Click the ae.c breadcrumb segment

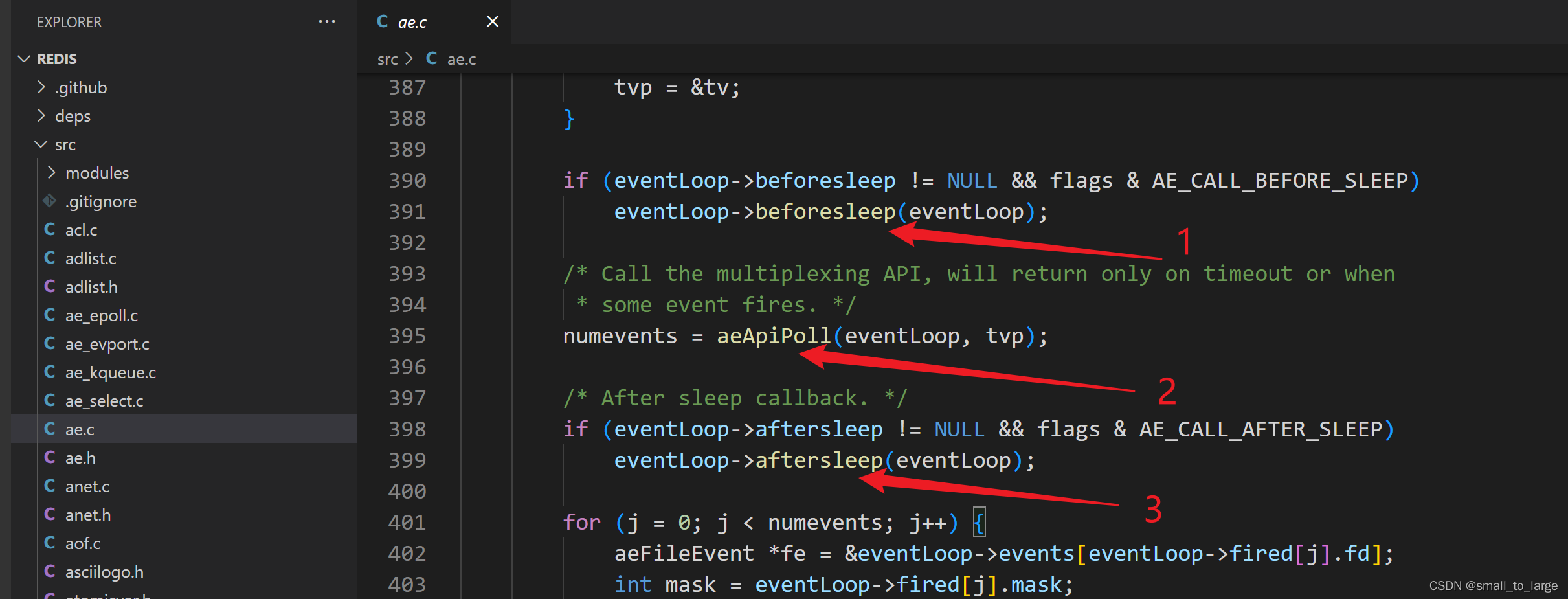pyautogui.click(x=462, y=59)
